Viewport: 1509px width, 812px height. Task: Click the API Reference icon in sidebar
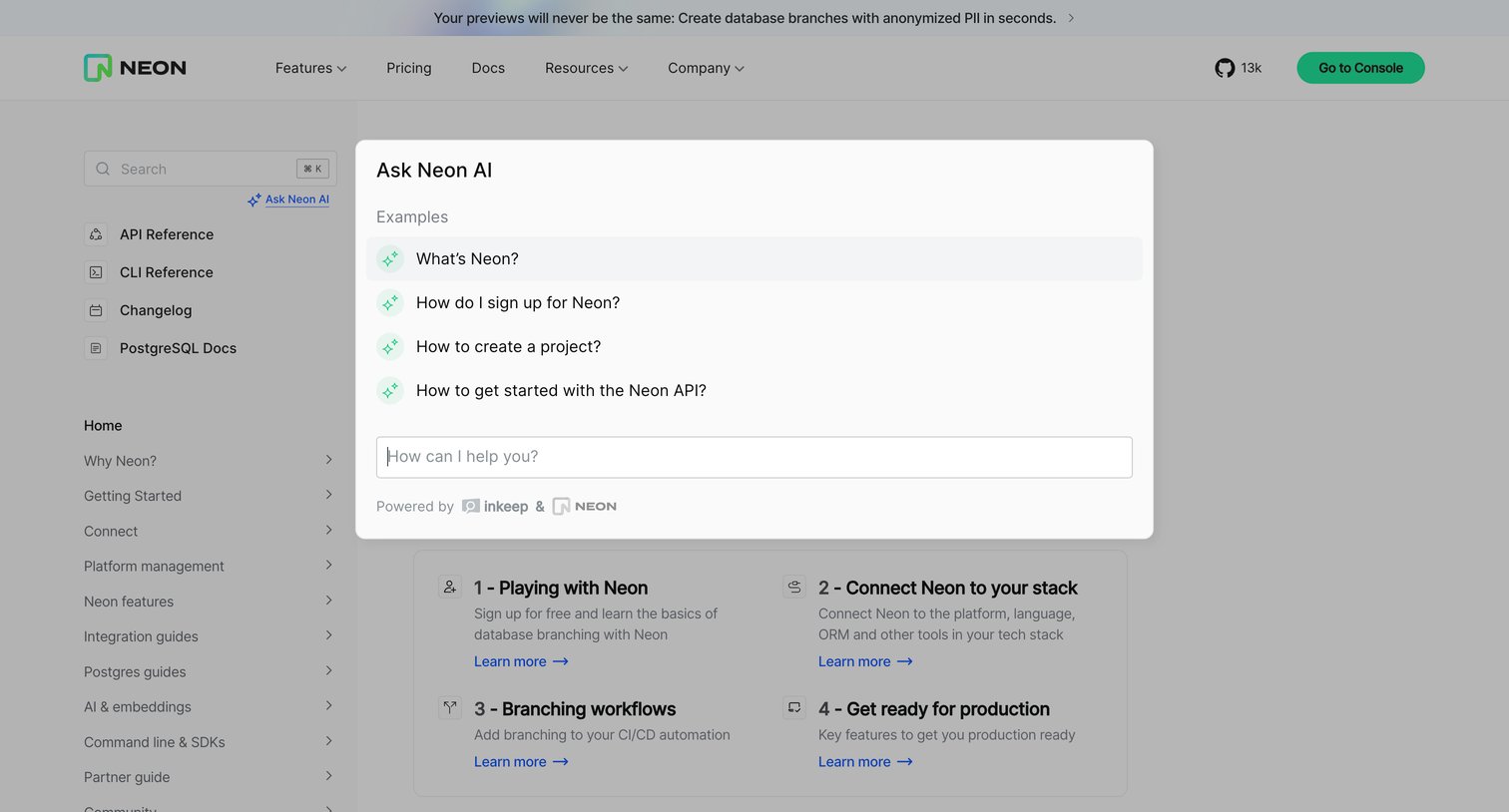(x=96, y=234)
